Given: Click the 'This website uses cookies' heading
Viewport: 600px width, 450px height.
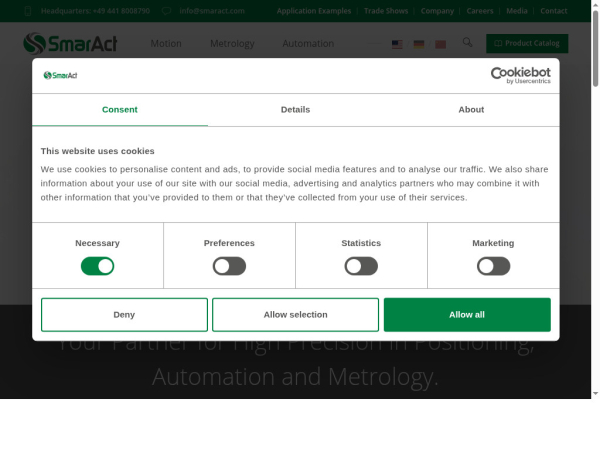Looking at the screenshot, I should [98, 151].
